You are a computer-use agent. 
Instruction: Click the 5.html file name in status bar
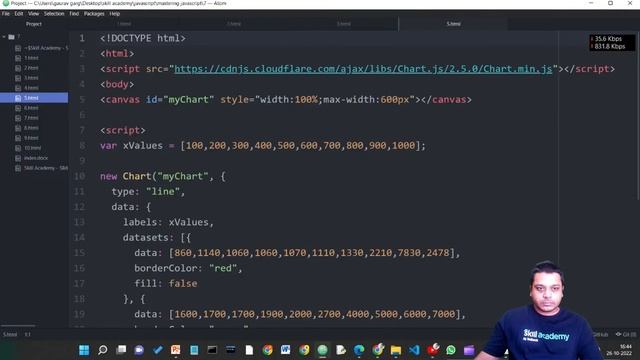pyautogui.click(x=10, y=334)
